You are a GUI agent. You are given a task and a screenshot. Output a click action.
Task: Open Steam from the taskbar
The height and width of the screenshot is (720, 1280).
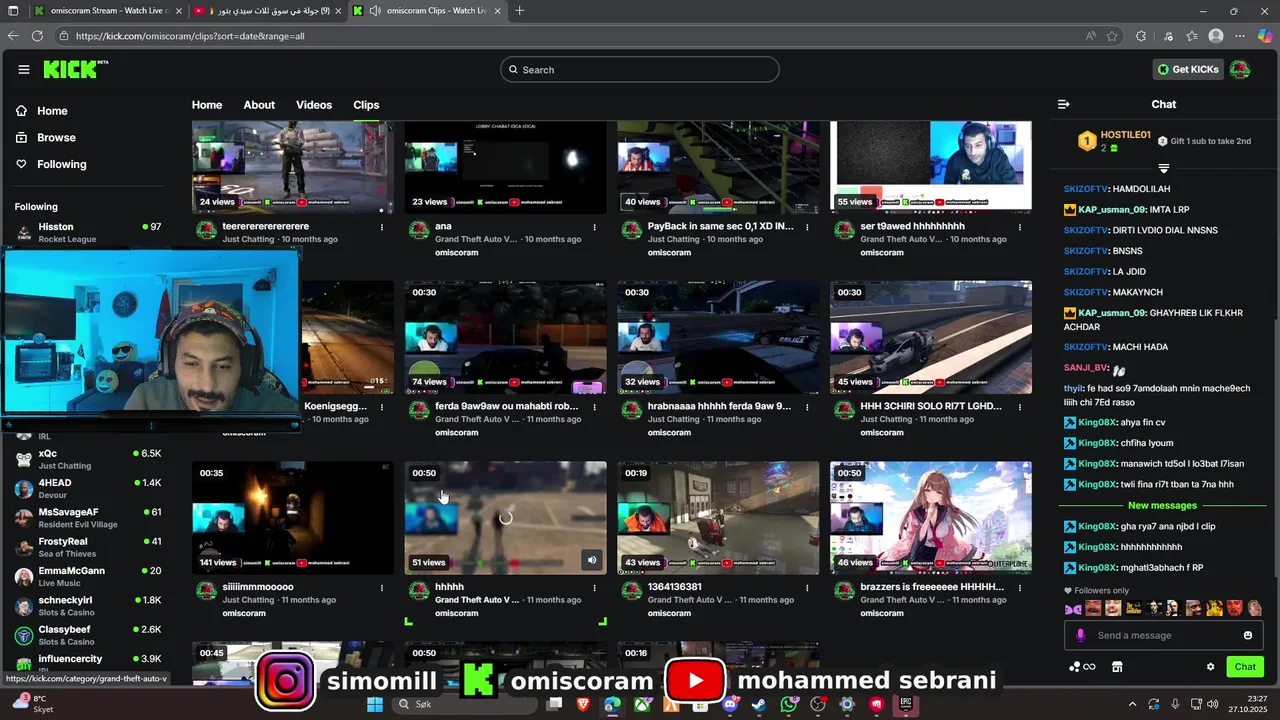click(759, 704)
